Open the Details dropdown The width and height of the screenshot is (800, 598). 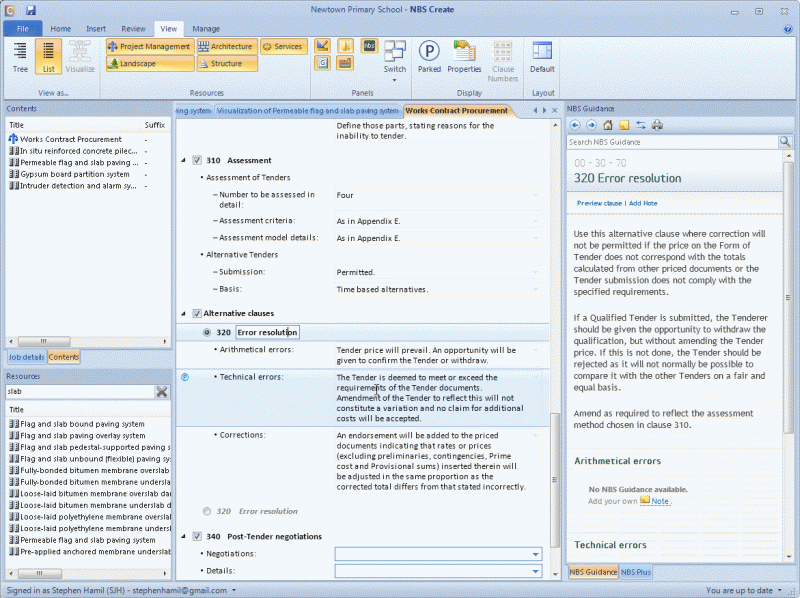pos(535,569)
